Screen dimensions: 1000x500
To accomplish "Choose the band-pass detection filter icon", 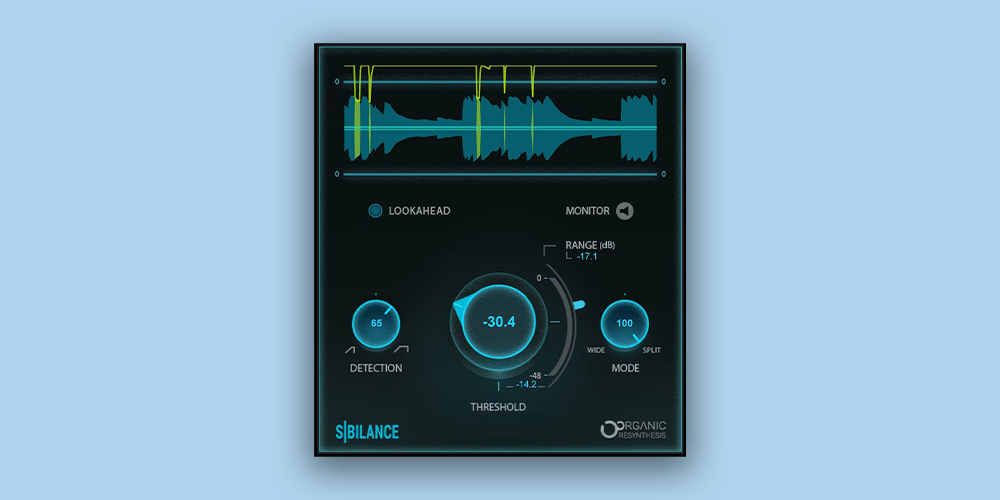I will coord(401,349).
